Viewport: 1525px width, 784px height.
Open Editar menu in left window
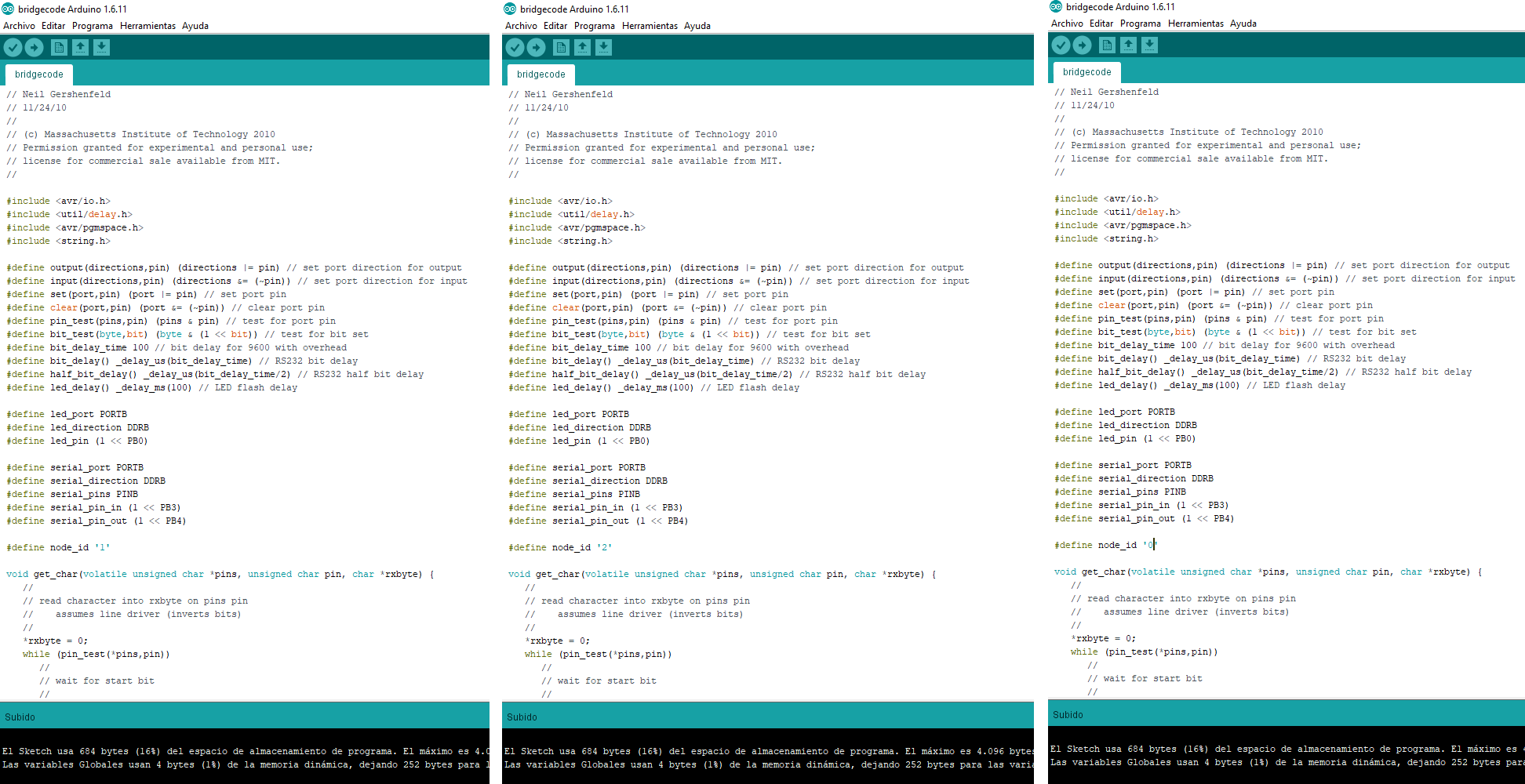tap(53, 26)
